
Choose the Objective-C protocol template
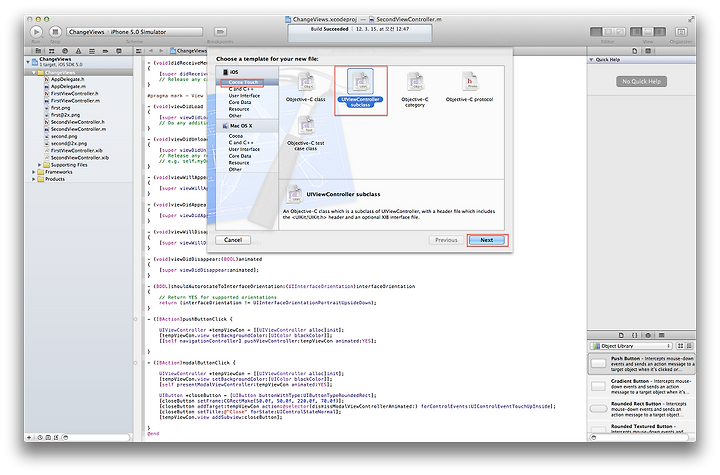[469, 87]
